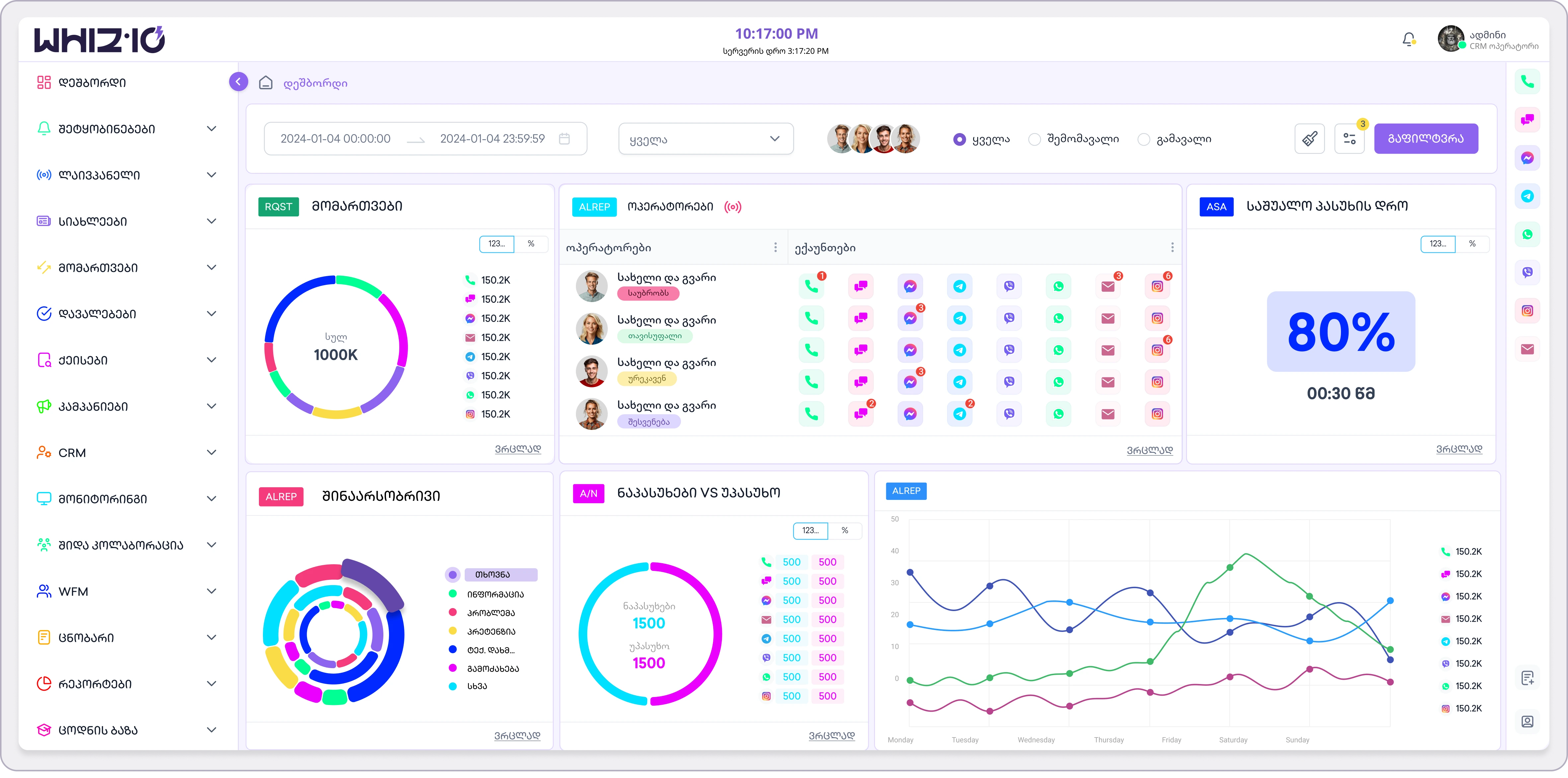Choose the შემომავალი radio option
Image resolution: width=1568 pixels, height=778 pixels.
point(1034,139)
